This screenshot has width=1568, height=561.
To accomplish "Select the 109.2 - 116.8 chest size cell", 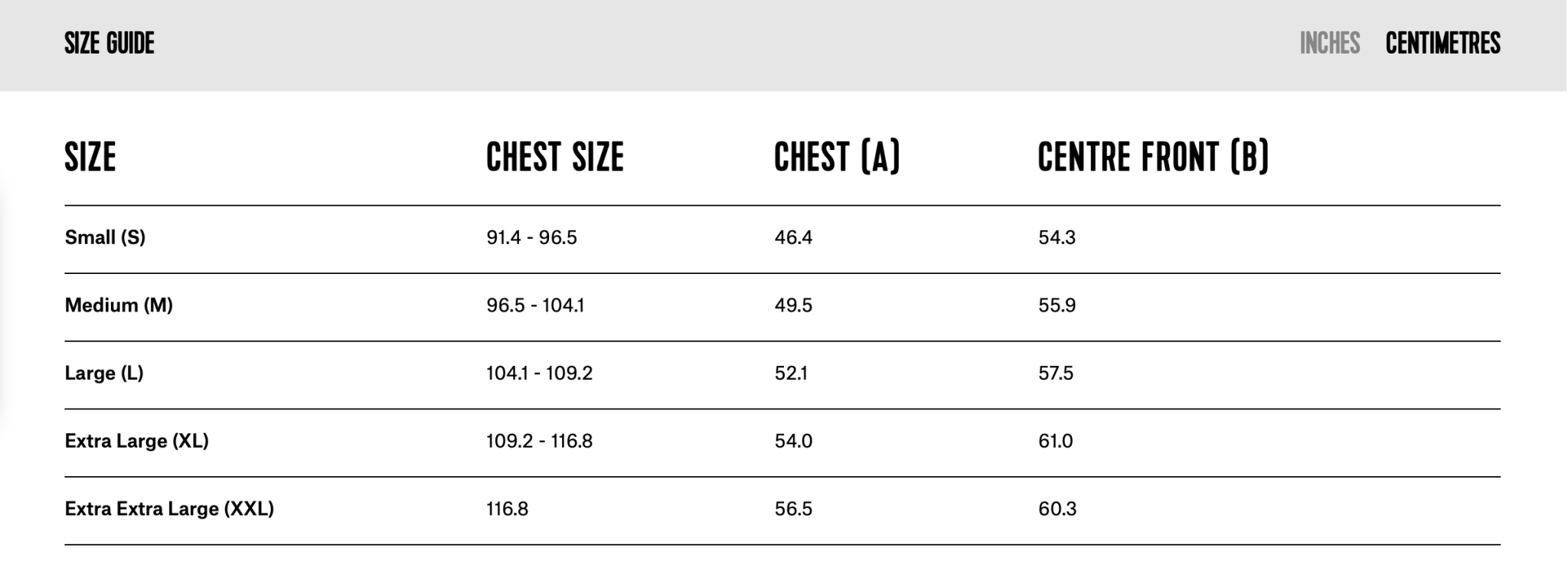I will 539,441.
